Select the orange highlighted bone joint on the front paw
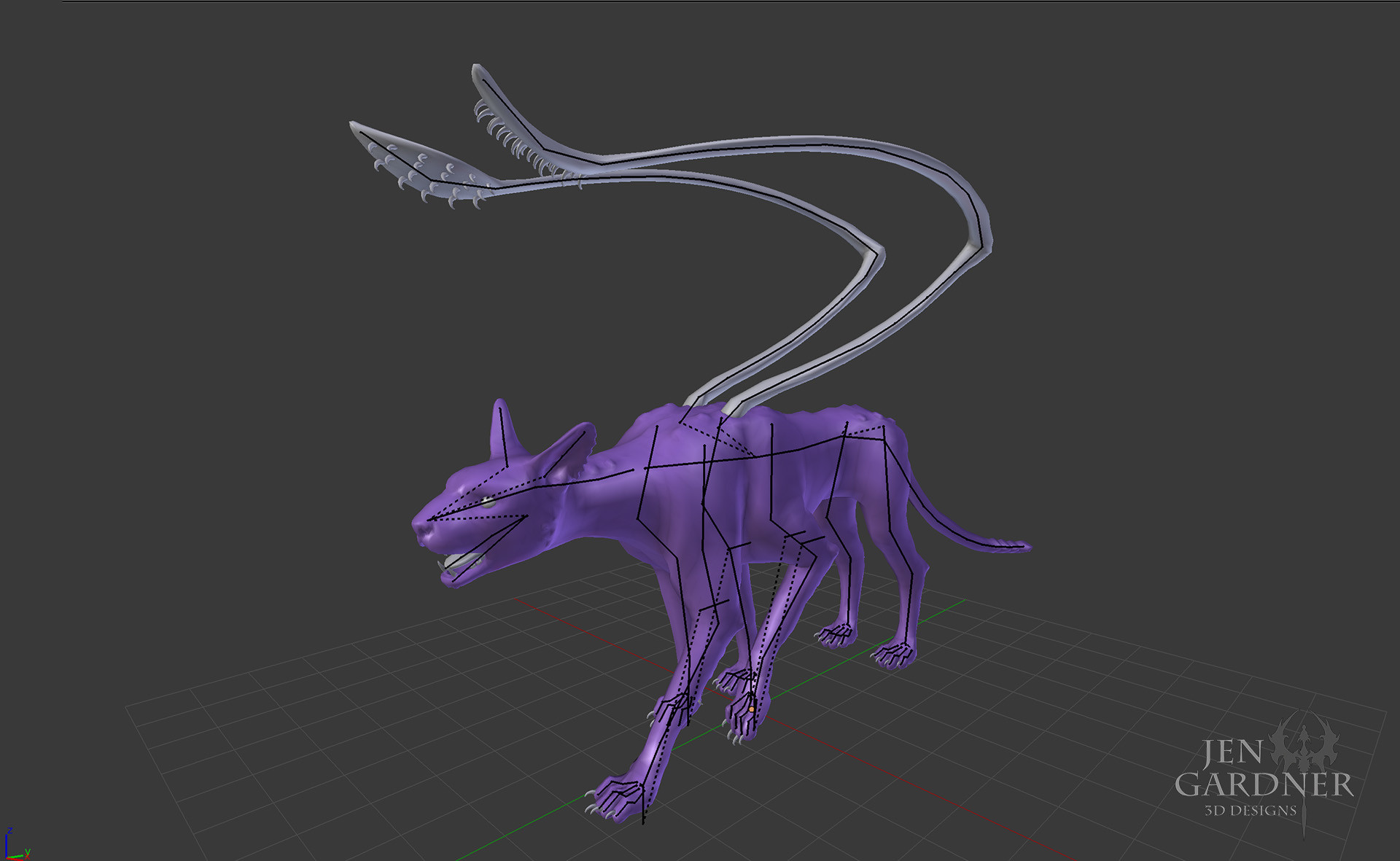Screen dimensions: 1400x861 tap(751, 709)
